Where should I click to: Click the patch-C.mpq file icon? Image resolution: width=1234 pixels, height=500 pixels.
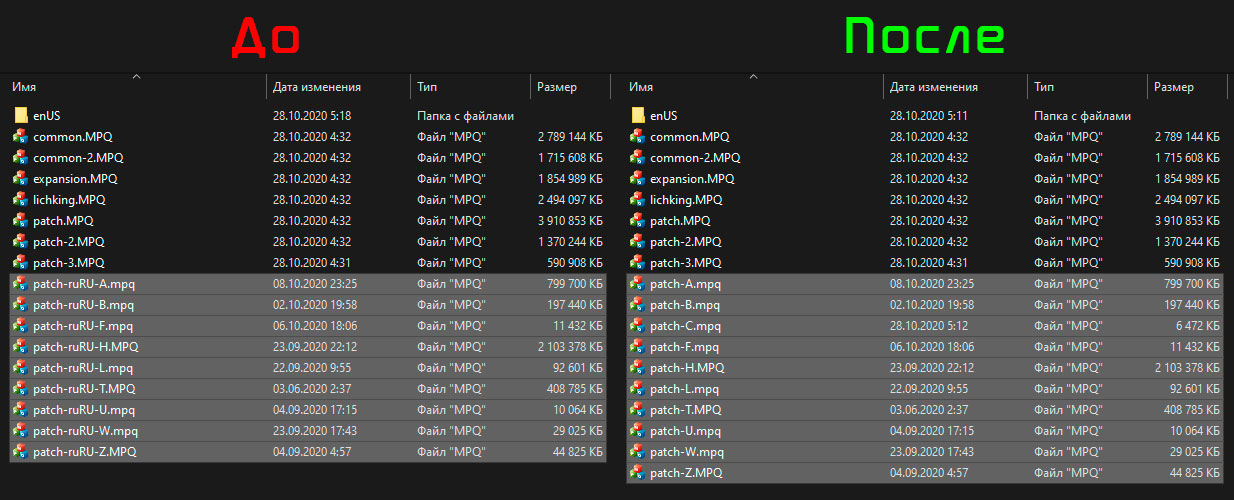click(x=638, y=326)
